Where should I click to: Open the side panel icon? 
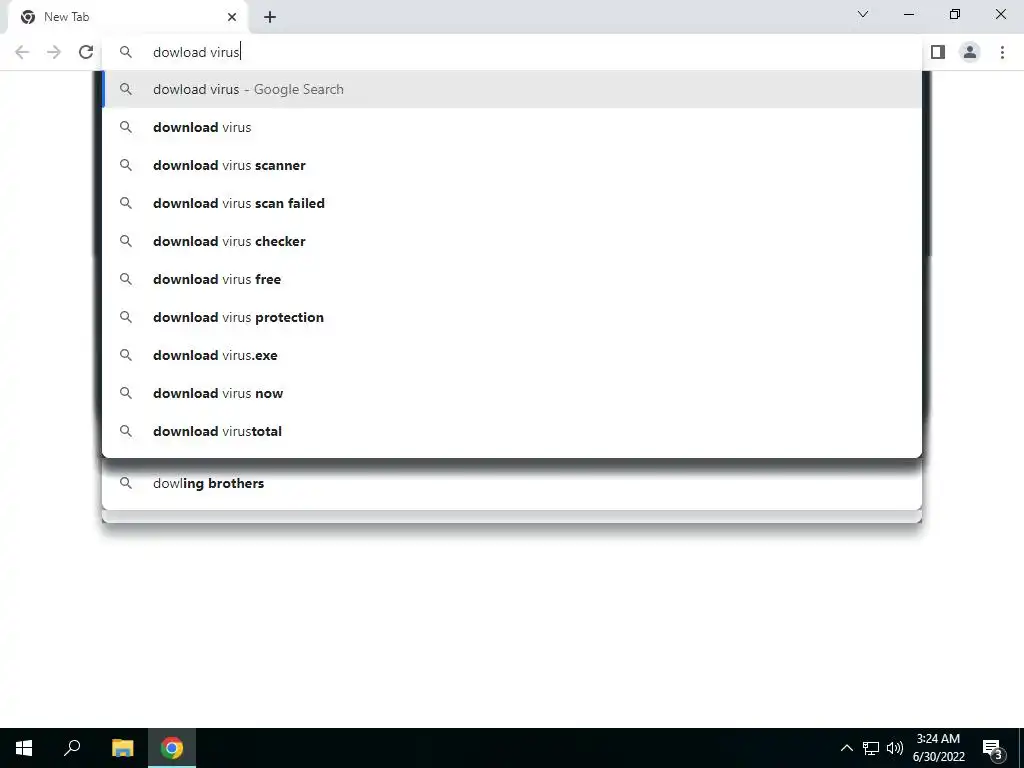[x=938, y=52]
